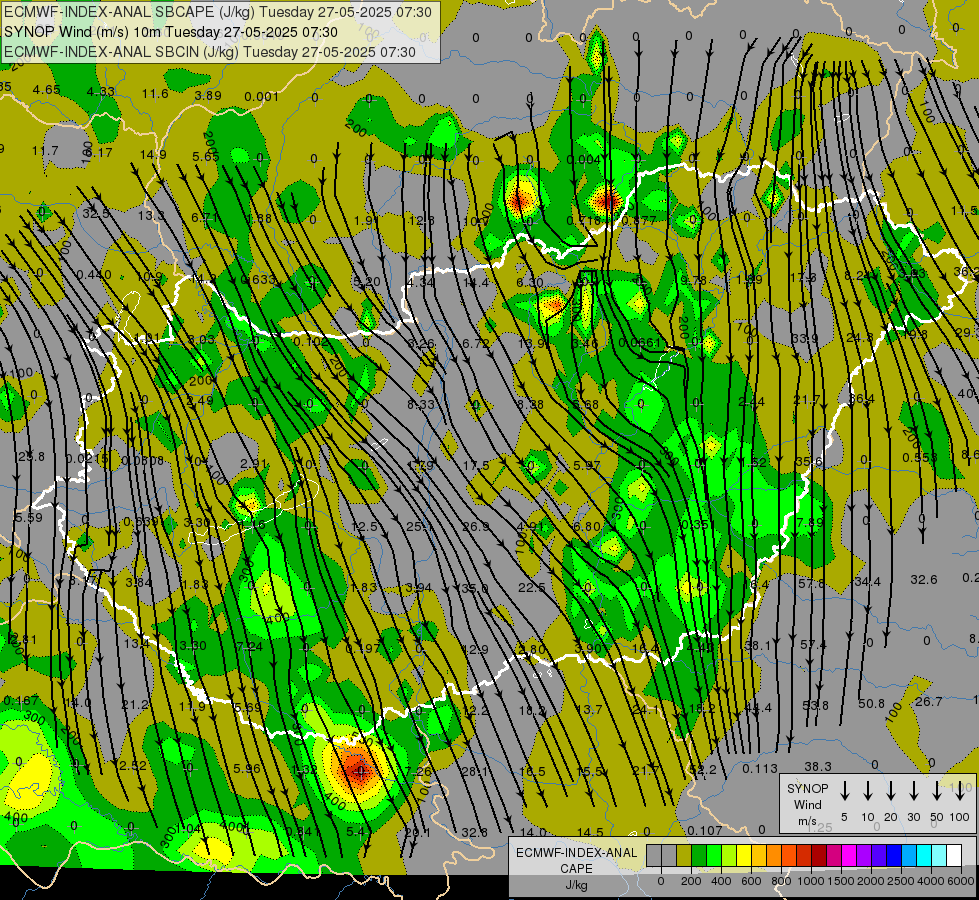Click map value 0.001 near top

262,96
